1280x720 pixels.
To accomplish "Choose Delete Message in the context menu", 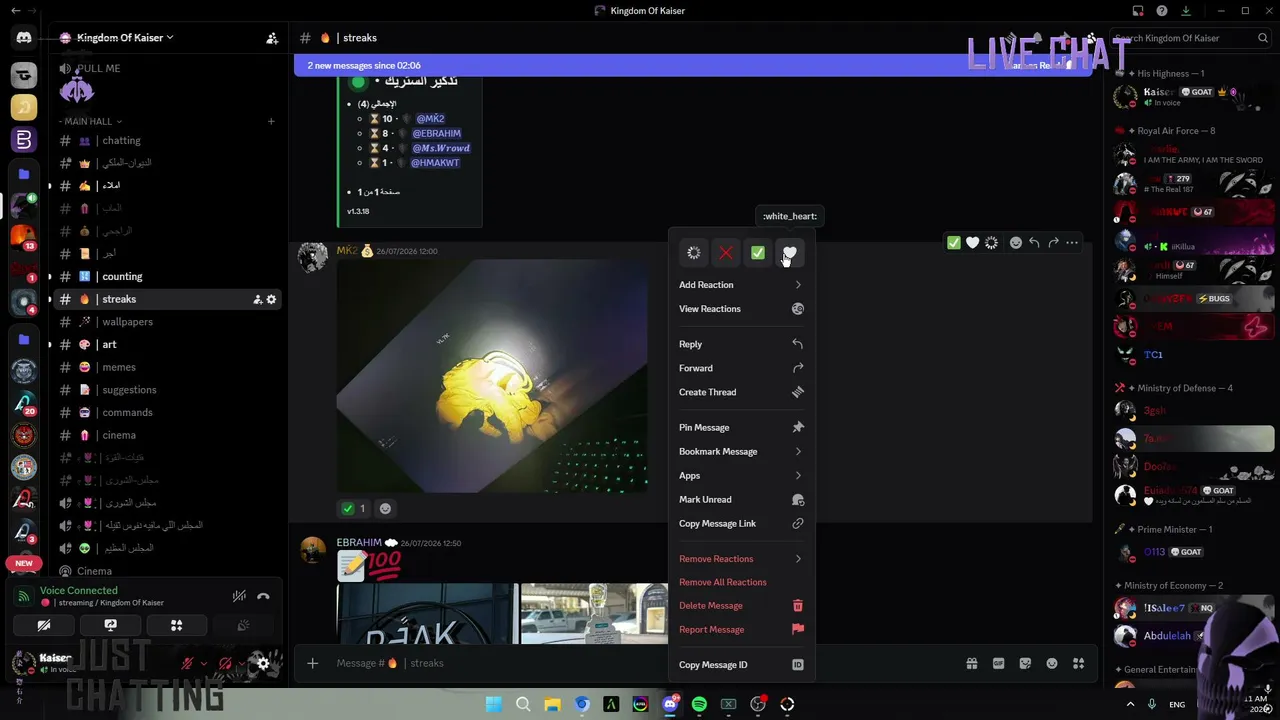I will pyautogui.click(x=741, y=605).
